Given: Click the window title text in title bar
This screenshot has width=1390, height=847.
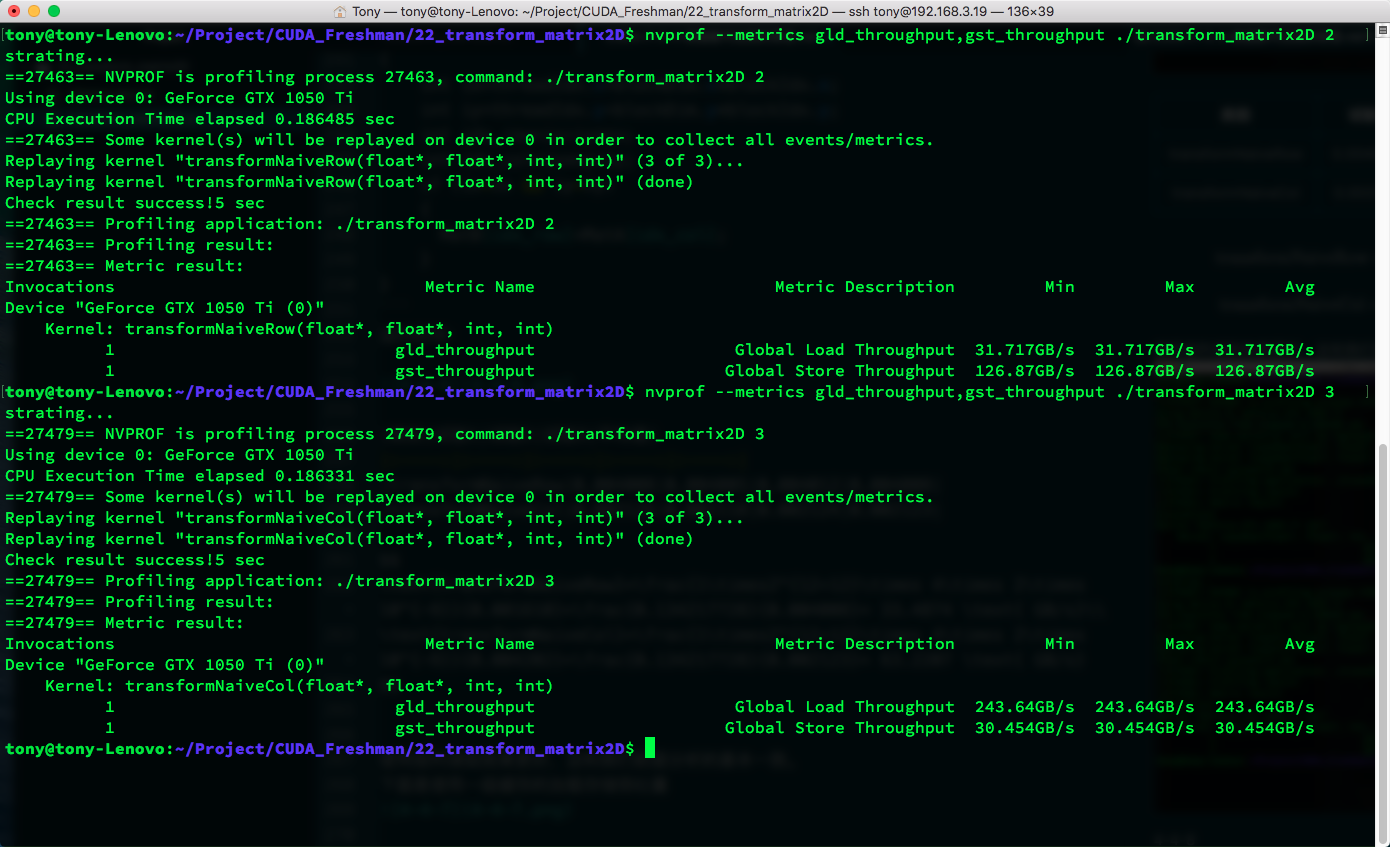Looking at the screenshot, I should point(702,11).
